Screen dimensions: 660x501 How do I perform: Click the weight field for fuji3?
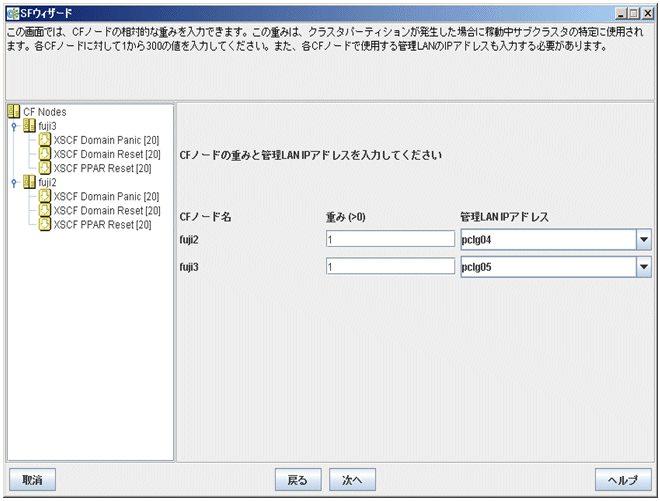390,266
